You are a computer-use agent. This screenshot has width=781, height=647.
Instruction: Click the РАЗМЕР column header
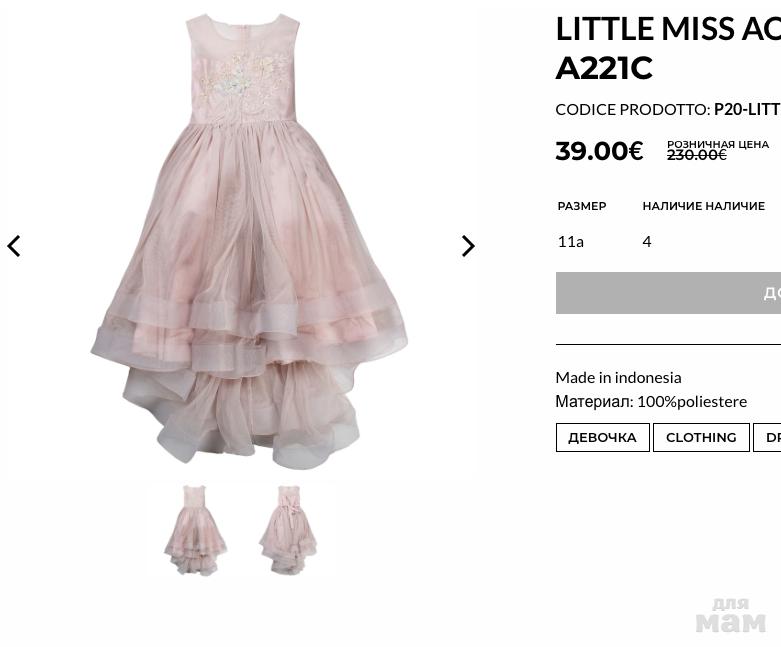(582, 206)
